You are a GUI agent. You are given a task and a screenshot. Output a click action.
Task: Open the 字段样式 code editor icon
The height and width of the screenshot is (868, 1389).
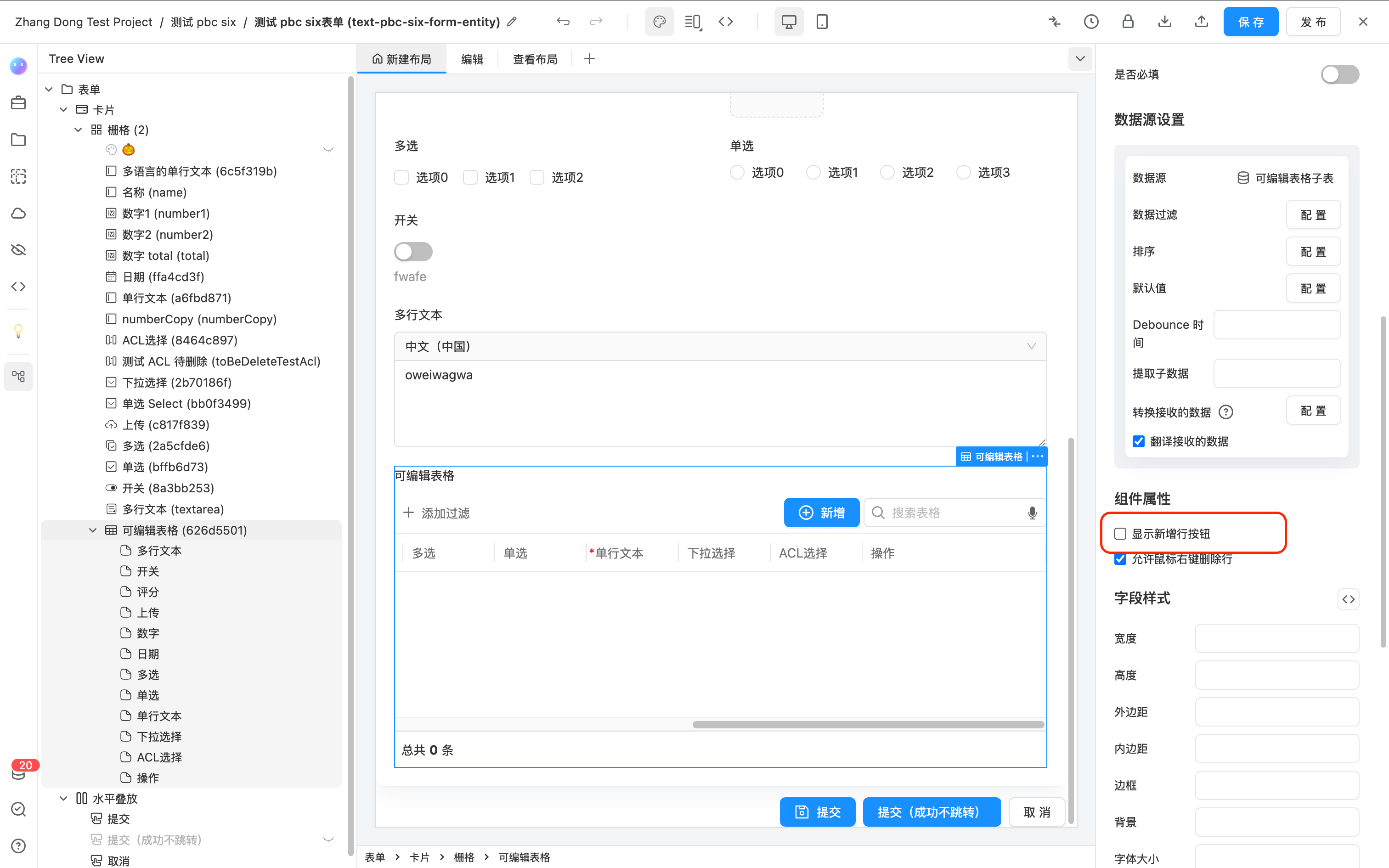coord(1348,599)
